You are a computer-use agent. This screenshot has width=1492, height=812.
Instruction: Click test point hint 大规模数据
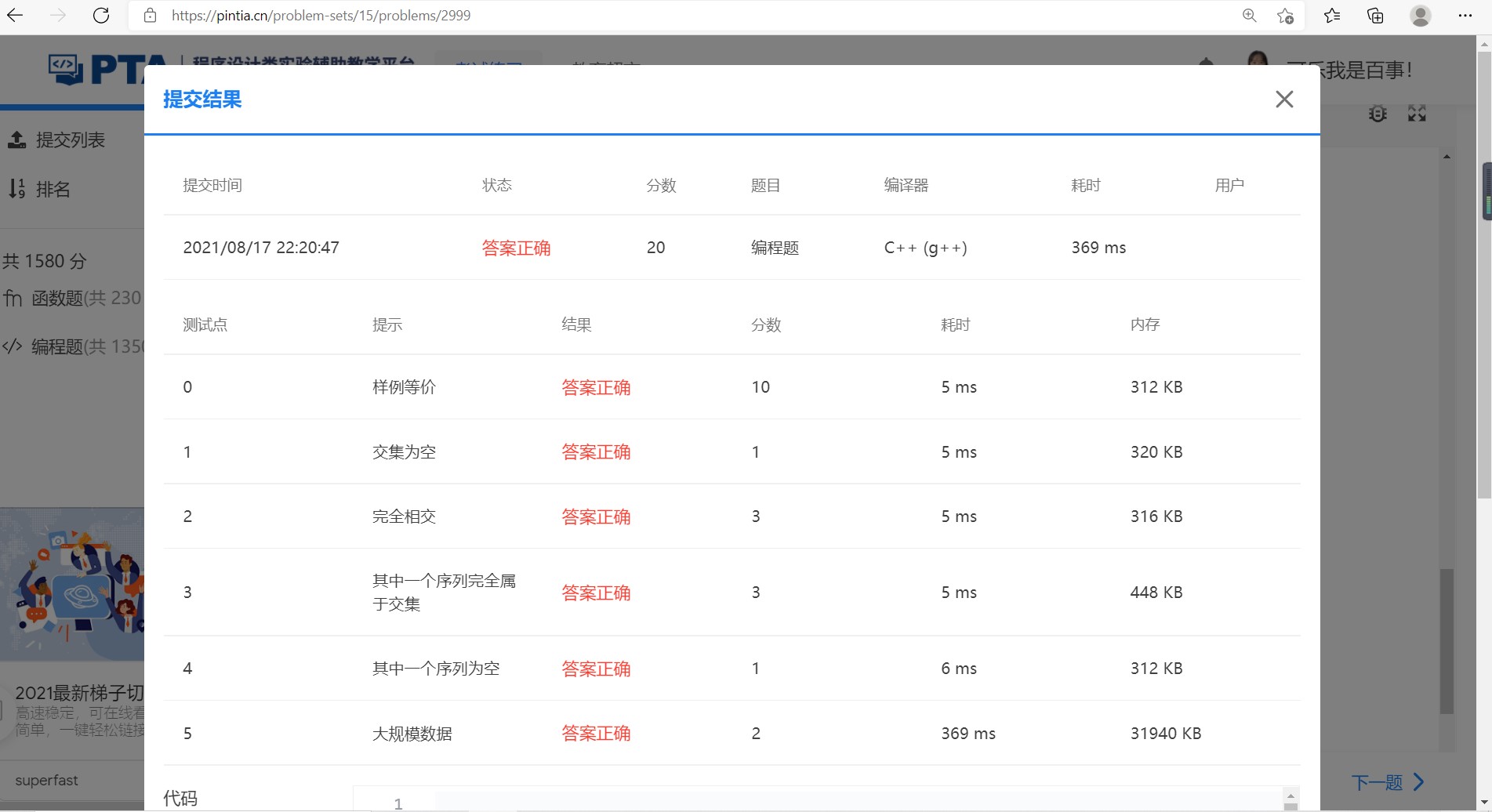tap(412, 734)
